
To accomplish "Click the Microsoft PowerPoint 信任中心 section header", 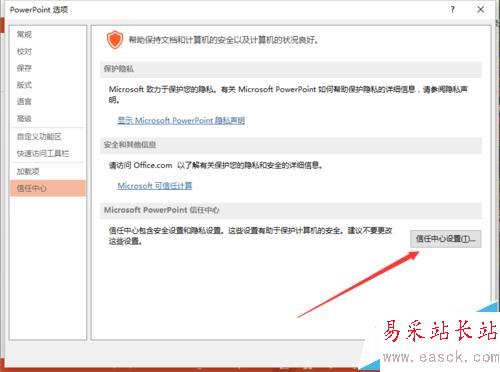I will point(291,210).
